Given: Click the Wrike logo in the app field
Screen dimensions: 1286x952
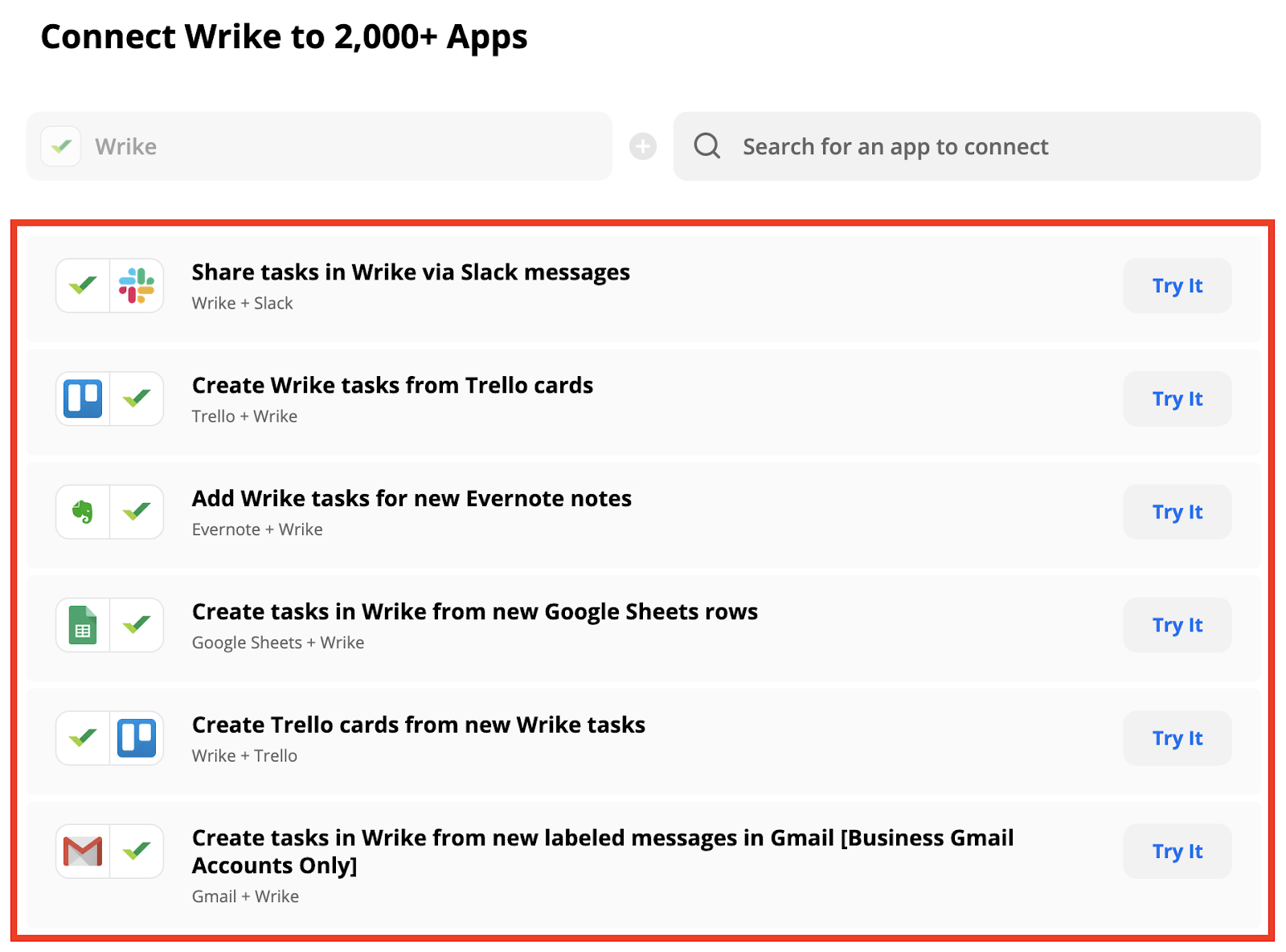Looking at the screenshot, I should pyautogui.click(x=61, y=146).
